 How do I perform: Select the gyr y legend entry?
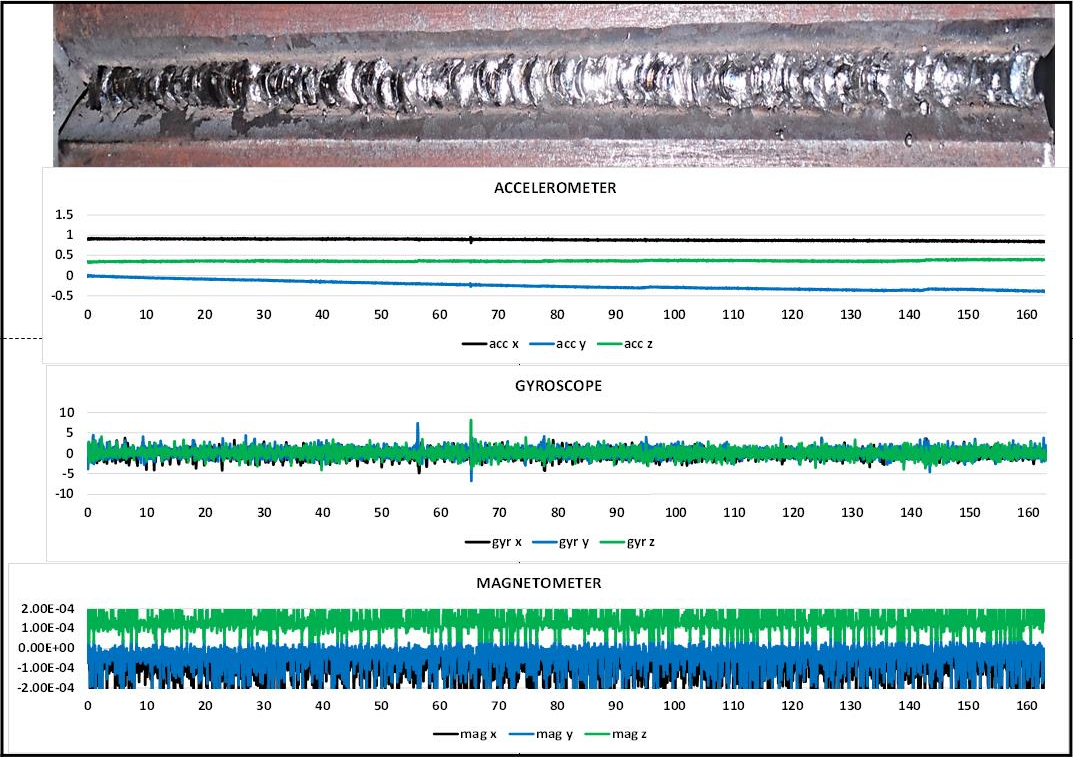click(x=560, y=543)
